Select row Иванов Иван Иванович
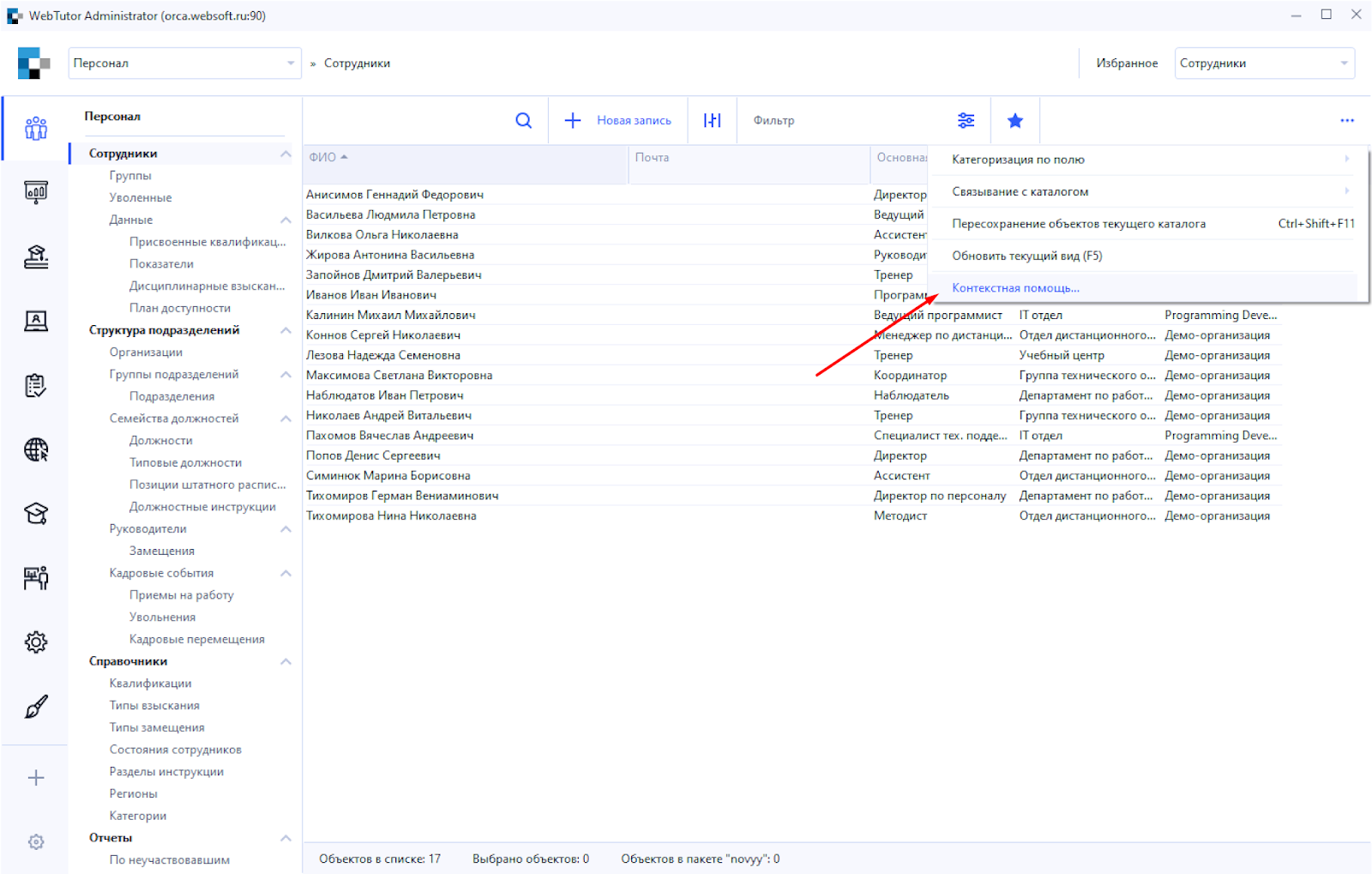 [x=370, y=295]
